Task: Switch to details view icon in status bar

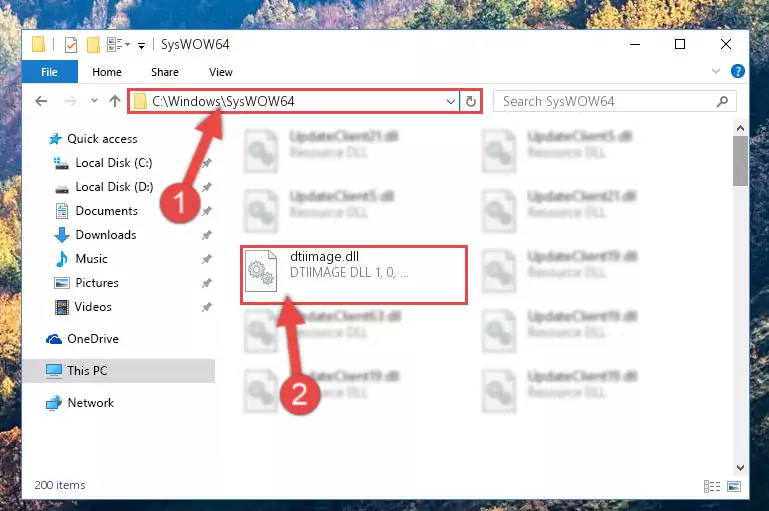Action: coord(712,486)
